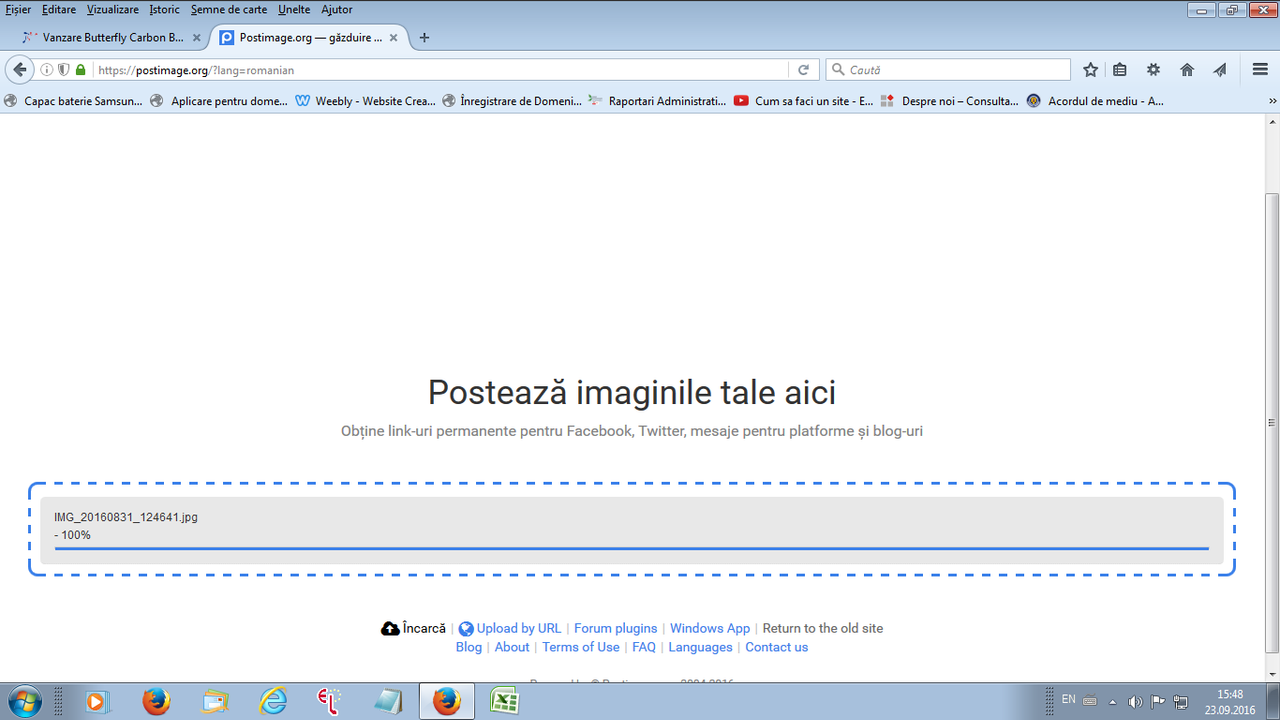This screenshot has width=1280, height=720.
Task: Open Upload by URL link
Action: [x=519, y=629]
